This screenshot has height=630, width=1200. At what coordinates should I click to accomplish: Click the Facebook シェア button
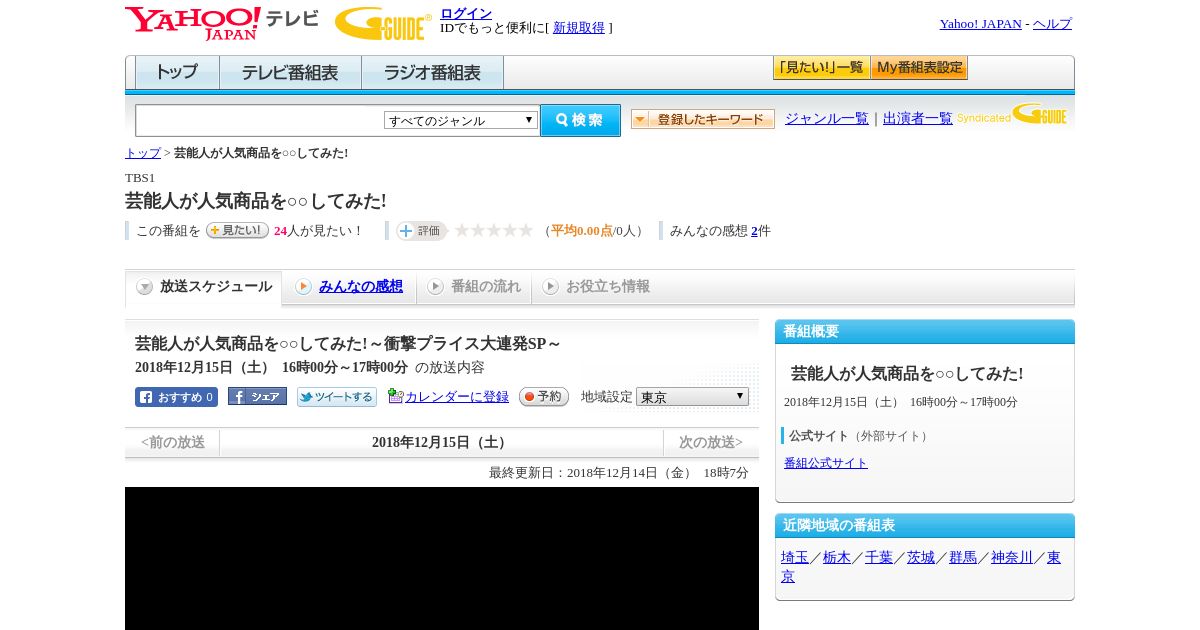(x=257, y=396)
